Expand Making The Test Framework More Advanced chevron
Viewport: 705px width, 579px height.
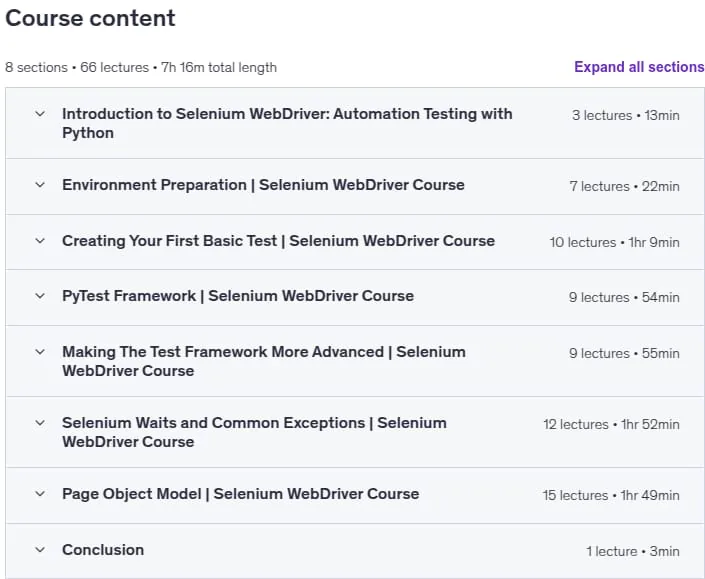(40, 352)
